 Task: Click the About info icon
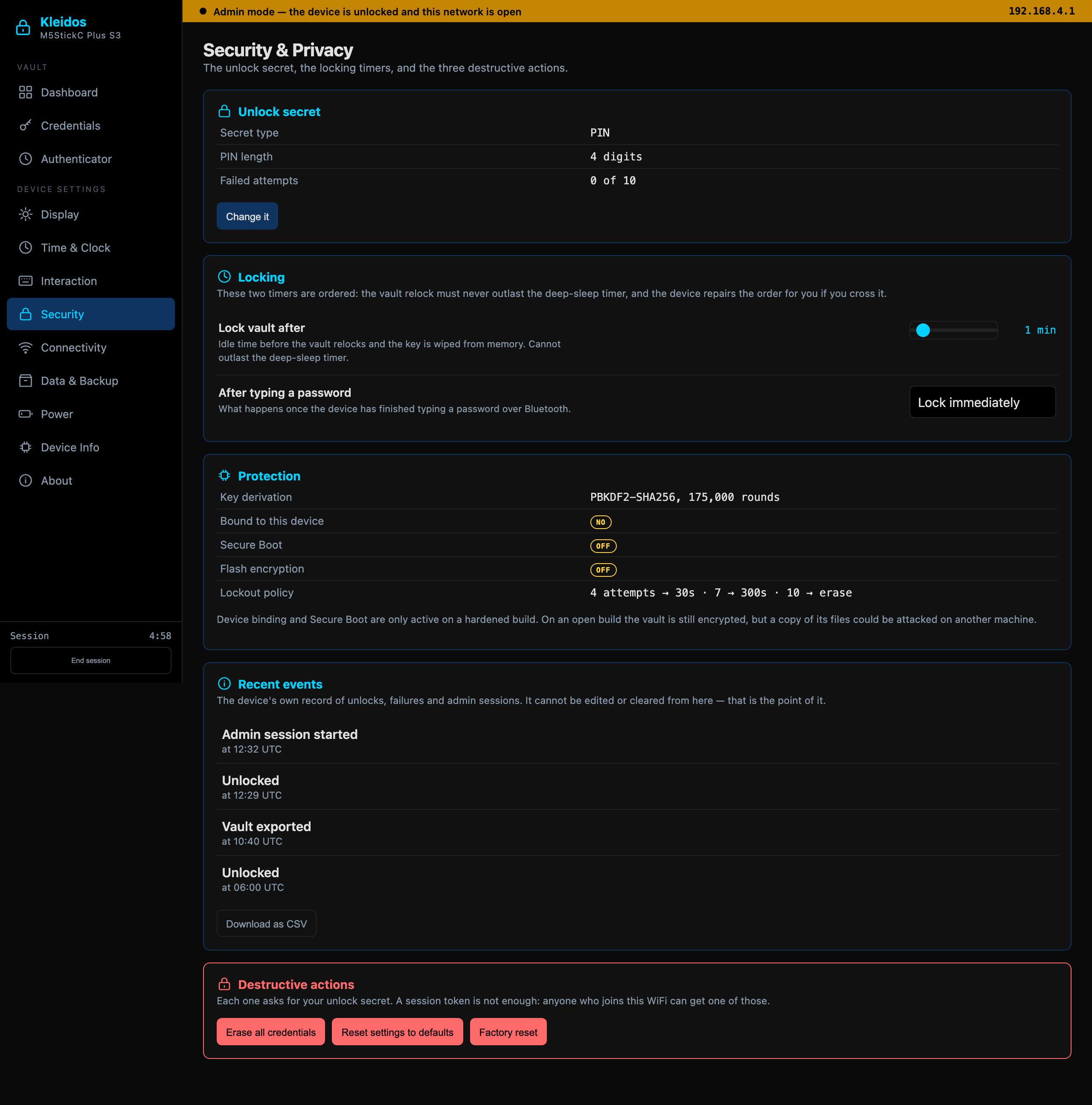pyautogui.click(x=25, y=480)
